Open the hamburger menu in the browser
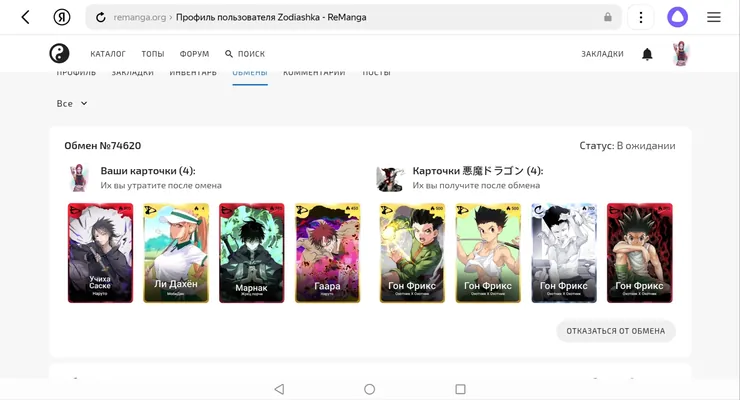The image size is (740, 400). (714, 17)
